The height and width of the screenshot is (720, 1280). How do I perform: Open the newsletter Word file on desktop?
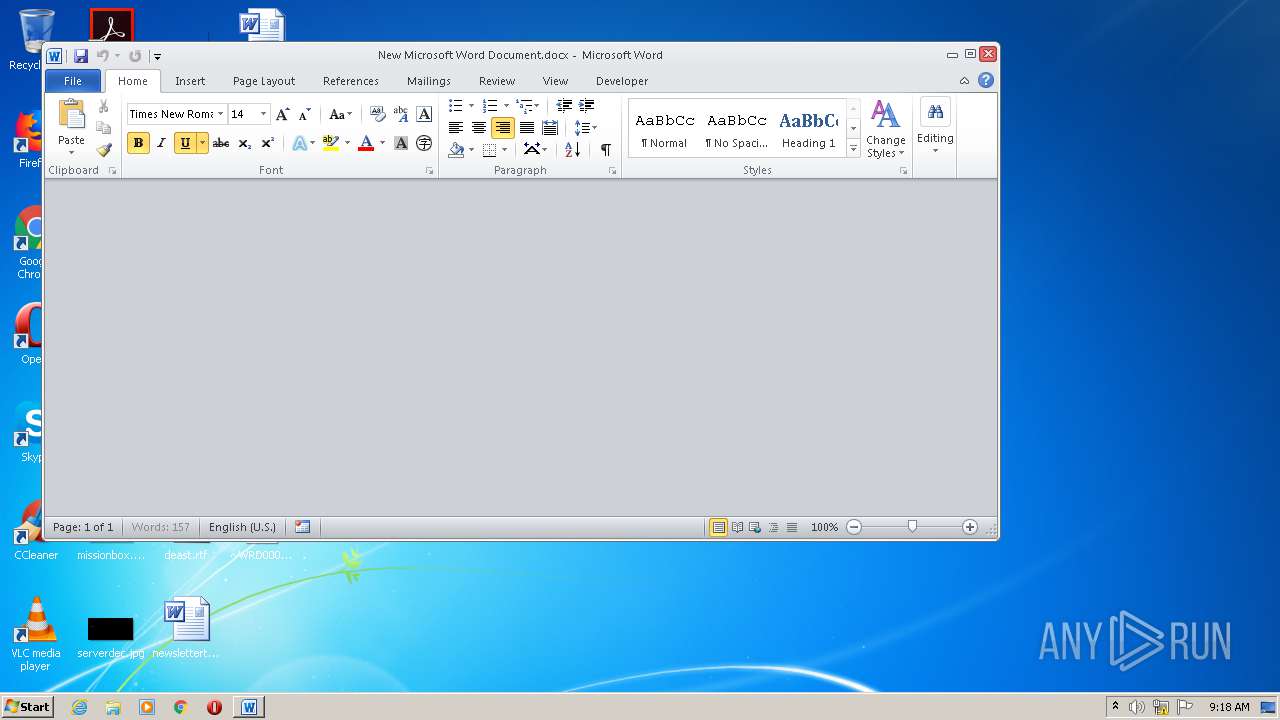tap(187, 628)
